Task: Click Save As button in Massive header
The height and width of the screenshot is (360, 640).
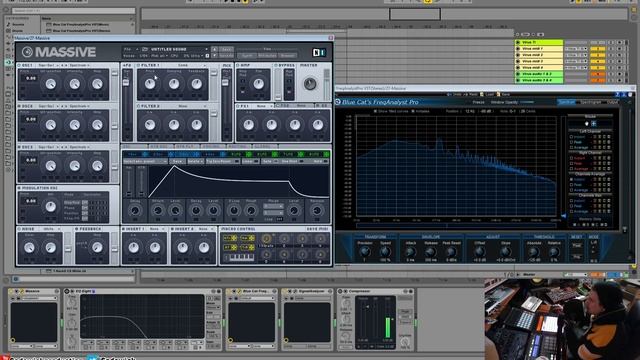Action: click(227, 56)
